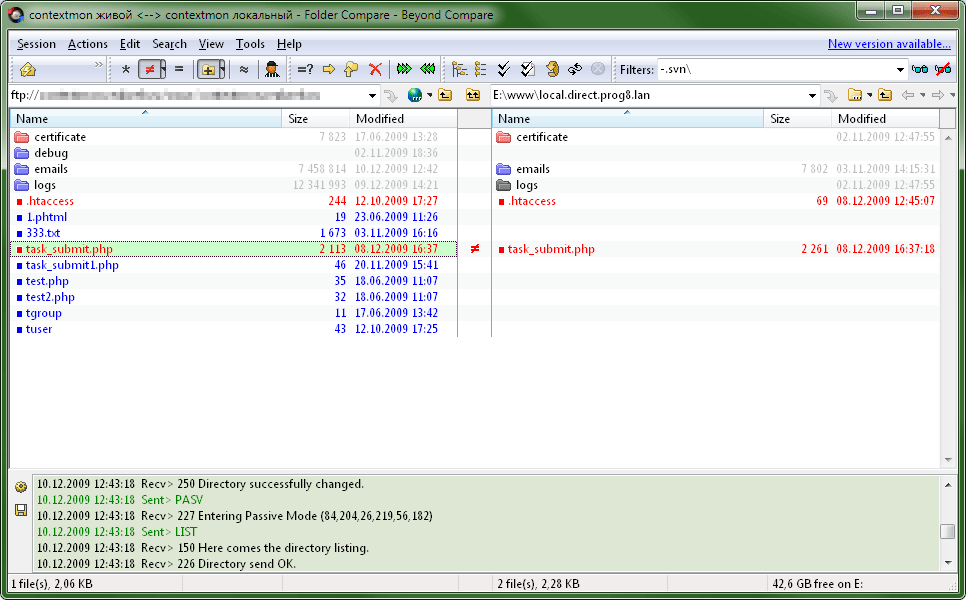Sort right pane by Size column
Viewport: 966px width, 600px height.
click(797, 118)
